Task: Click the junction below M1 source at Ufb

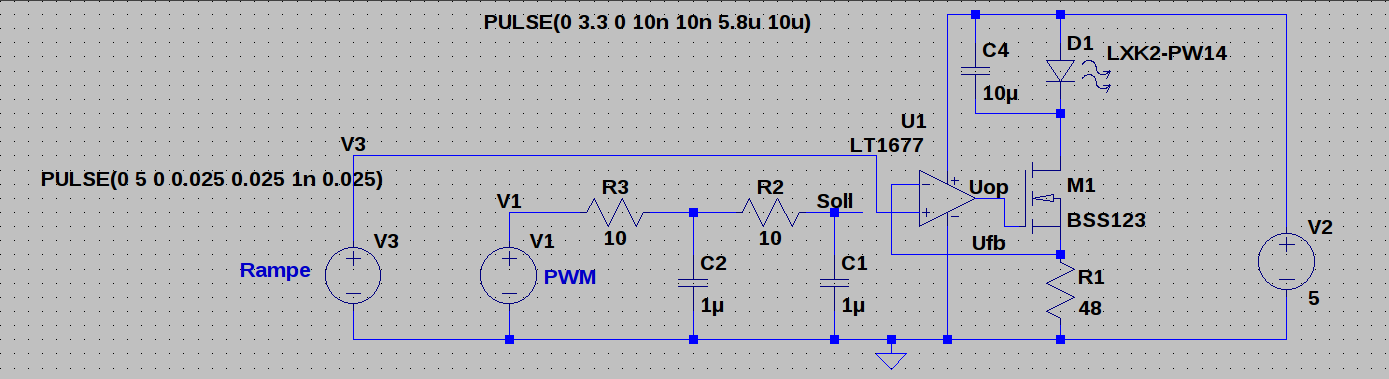Action: (x=1061, y=254)
